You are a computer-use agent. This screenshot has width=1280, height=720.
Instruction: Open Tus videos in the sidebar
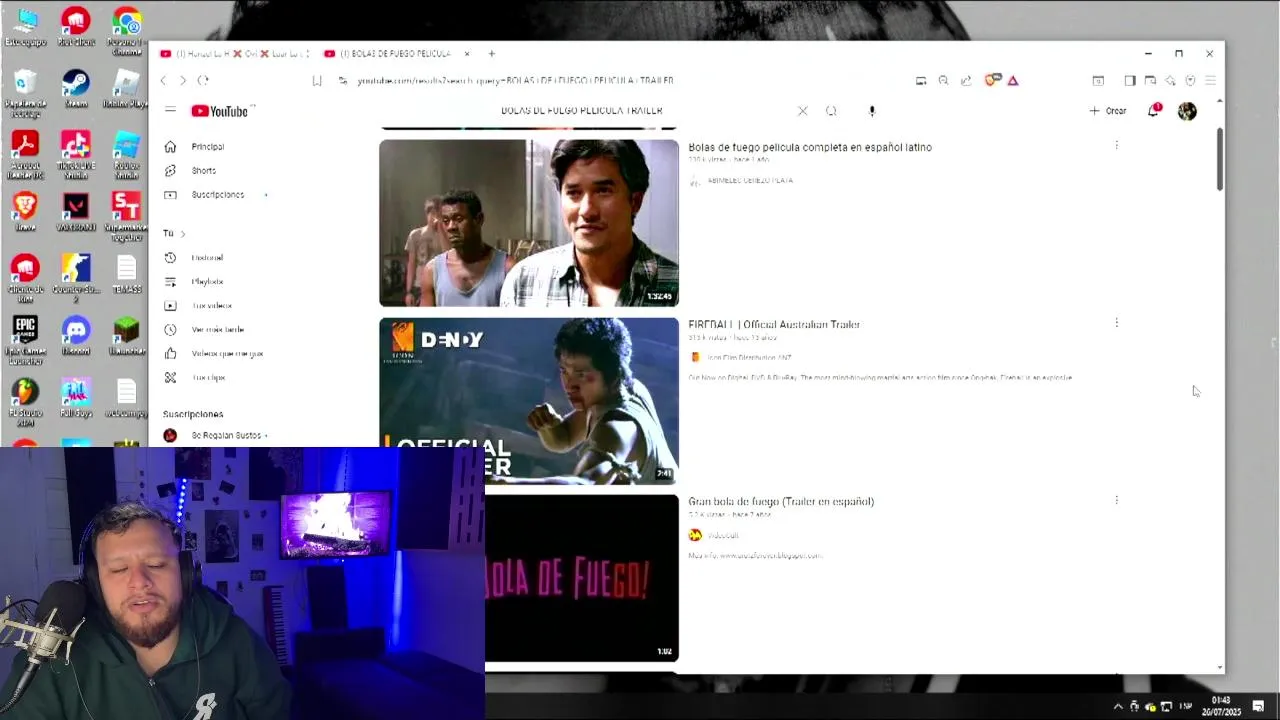pyautogui.click(x=211, y=306)
